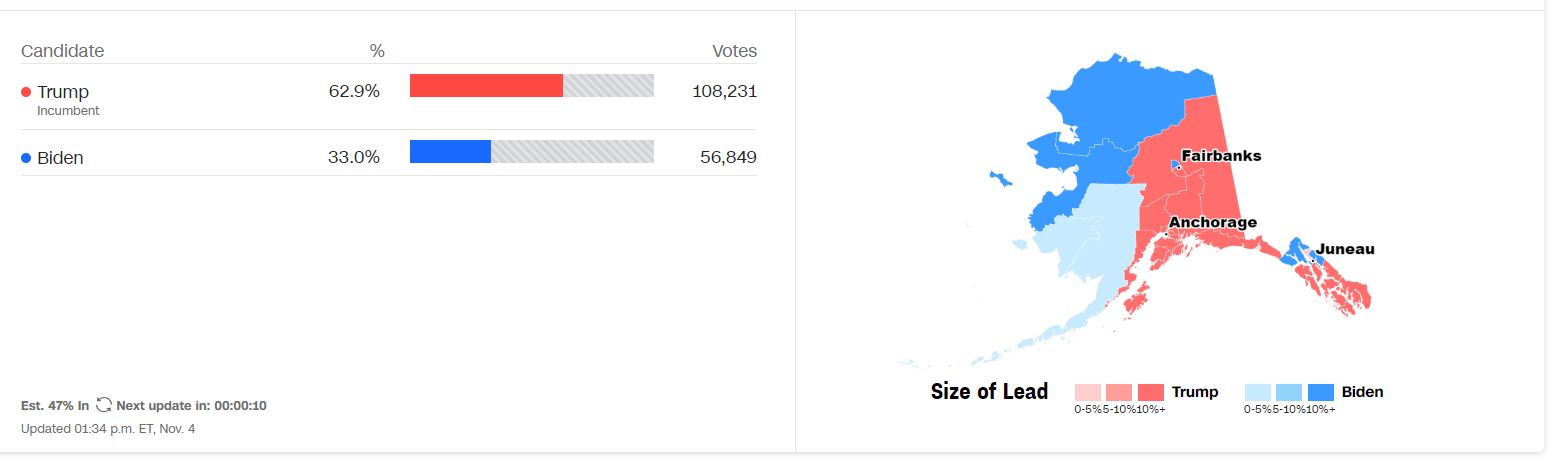Click the Fairbanks label on the map
The width and height of the screenshot is (1565, 463).
1221,156
